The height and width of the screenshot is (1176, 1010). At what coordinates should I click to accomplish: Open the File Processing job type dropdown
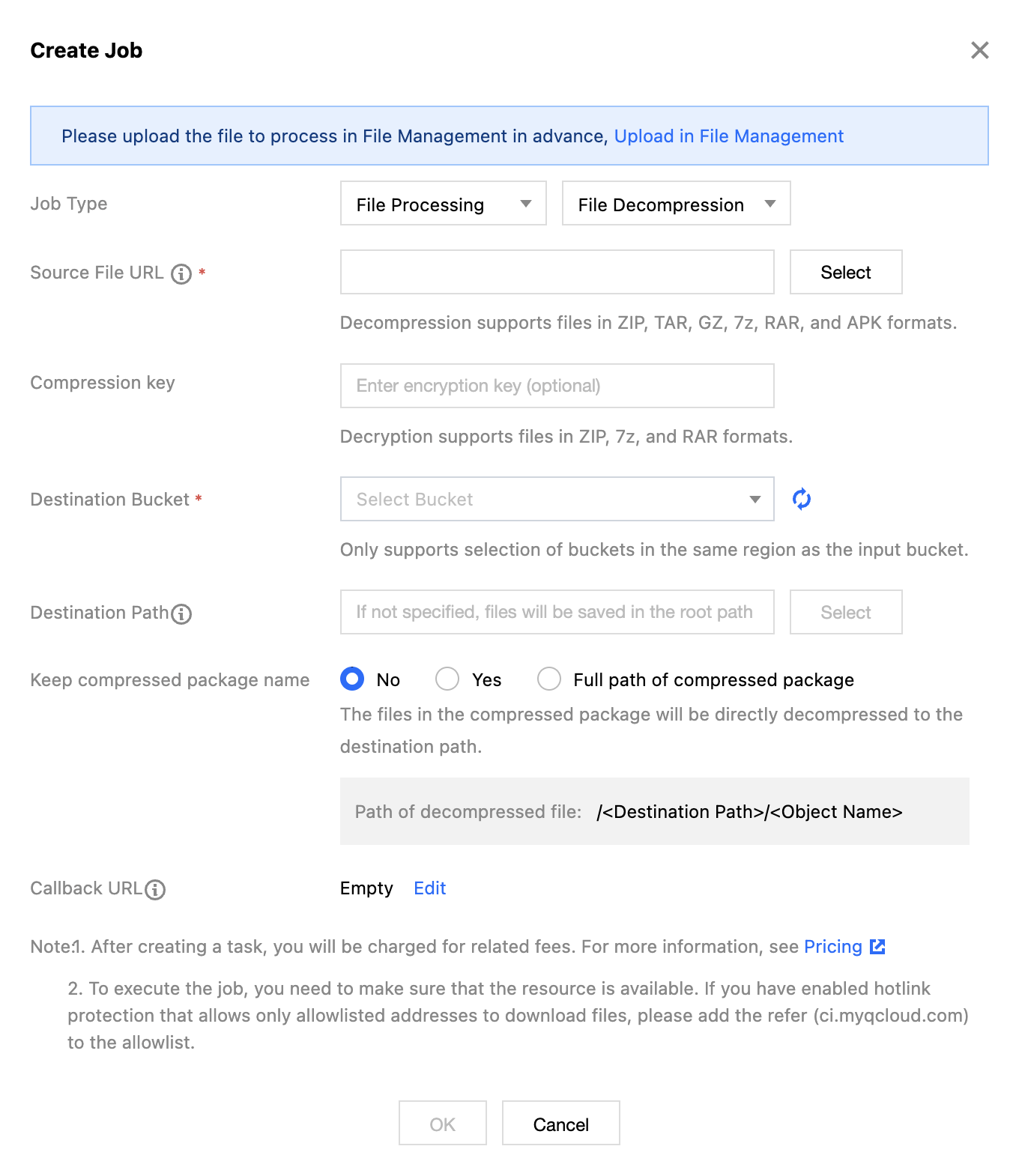[x=443, y=204]
